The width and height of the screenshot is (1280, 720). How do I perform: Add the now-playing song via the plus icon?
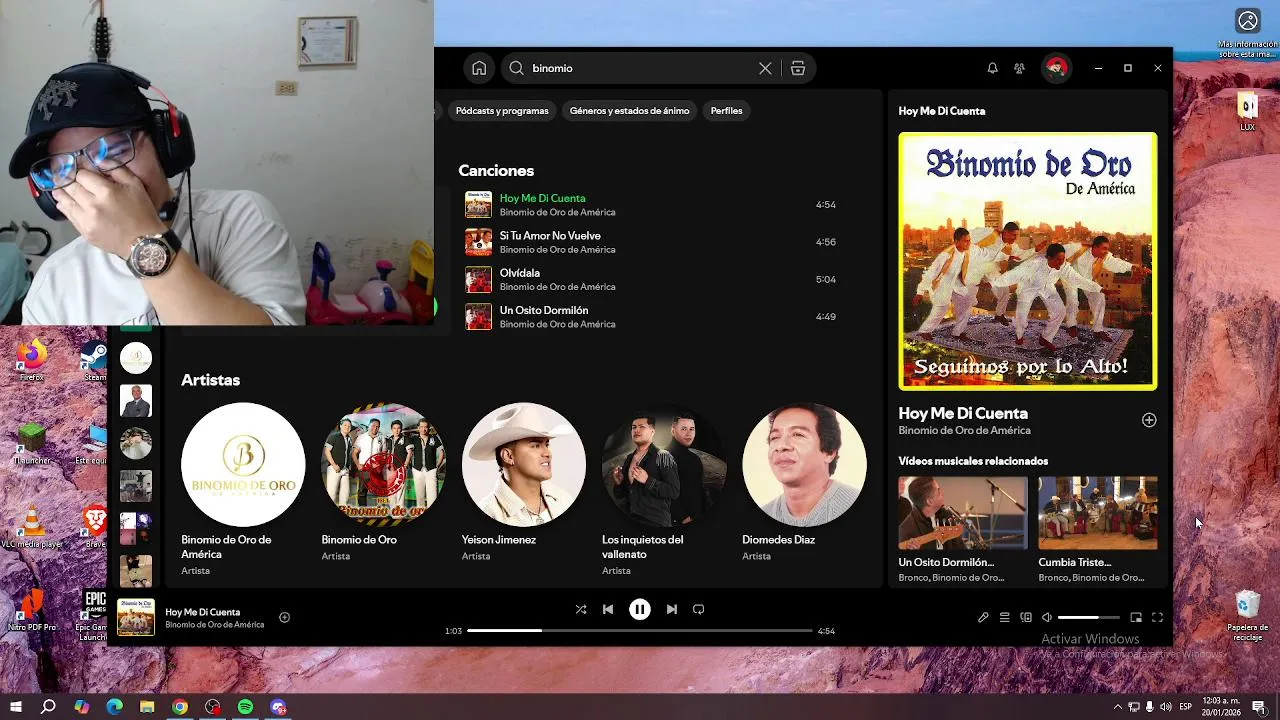284,617
